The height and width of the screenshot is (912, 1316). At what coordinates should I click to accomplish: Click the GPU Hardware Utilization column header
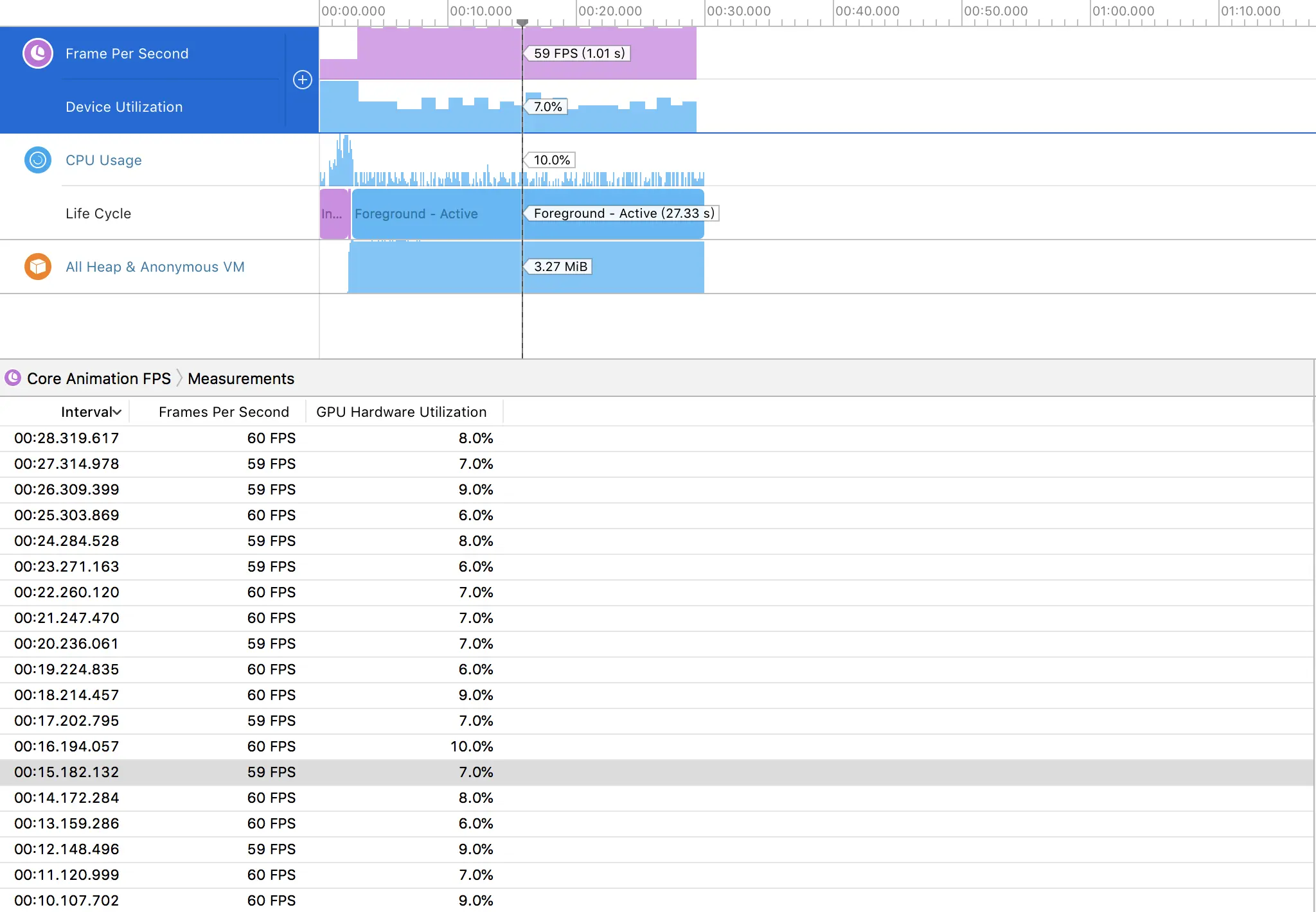(x=401, y=412)
